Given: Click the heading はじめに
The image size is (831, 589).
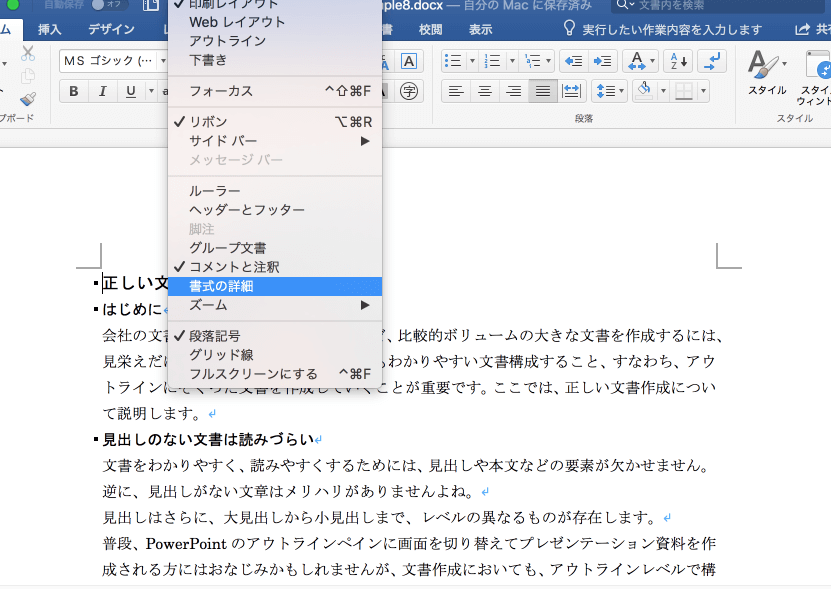Looking at the screenshot, I should click(132, 310).
